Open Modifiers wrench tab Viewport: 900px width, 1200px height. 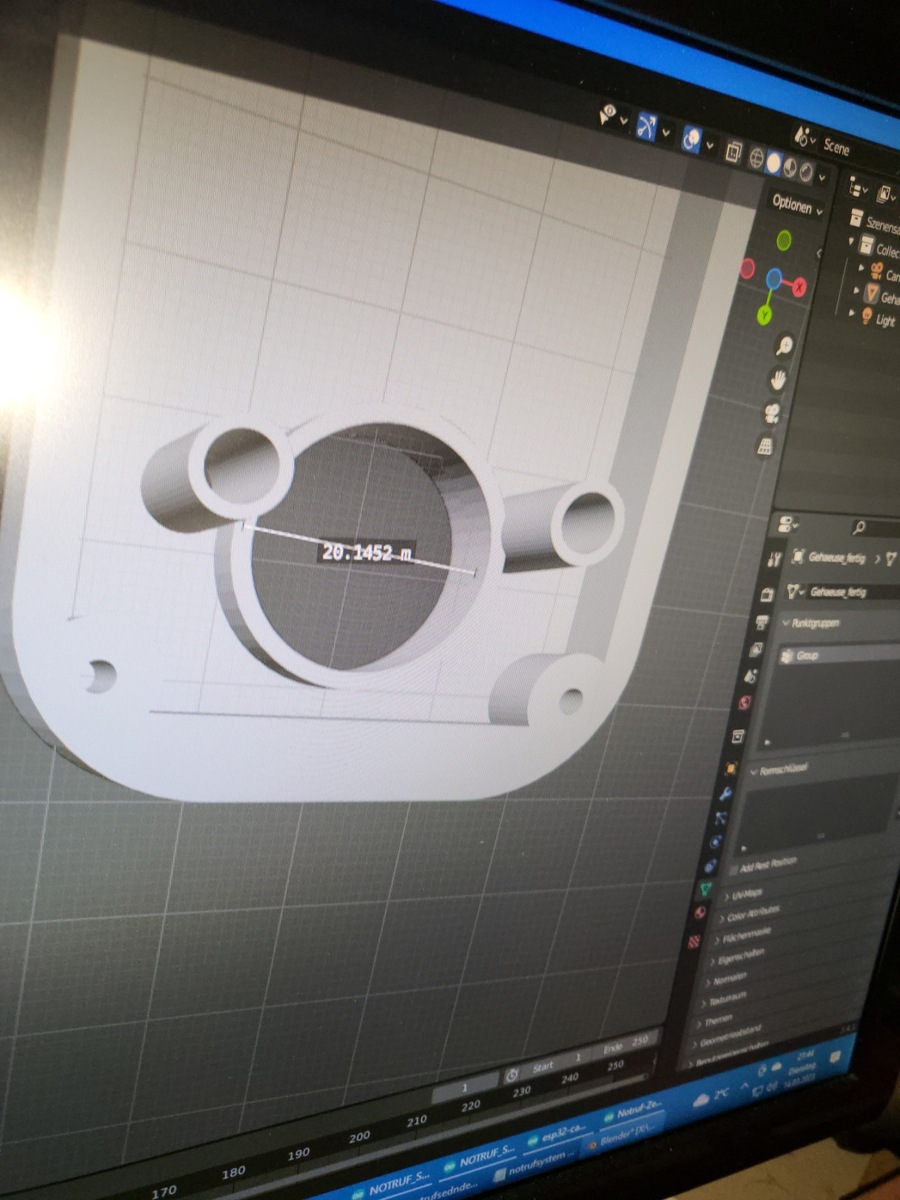(x=726, y=794)
